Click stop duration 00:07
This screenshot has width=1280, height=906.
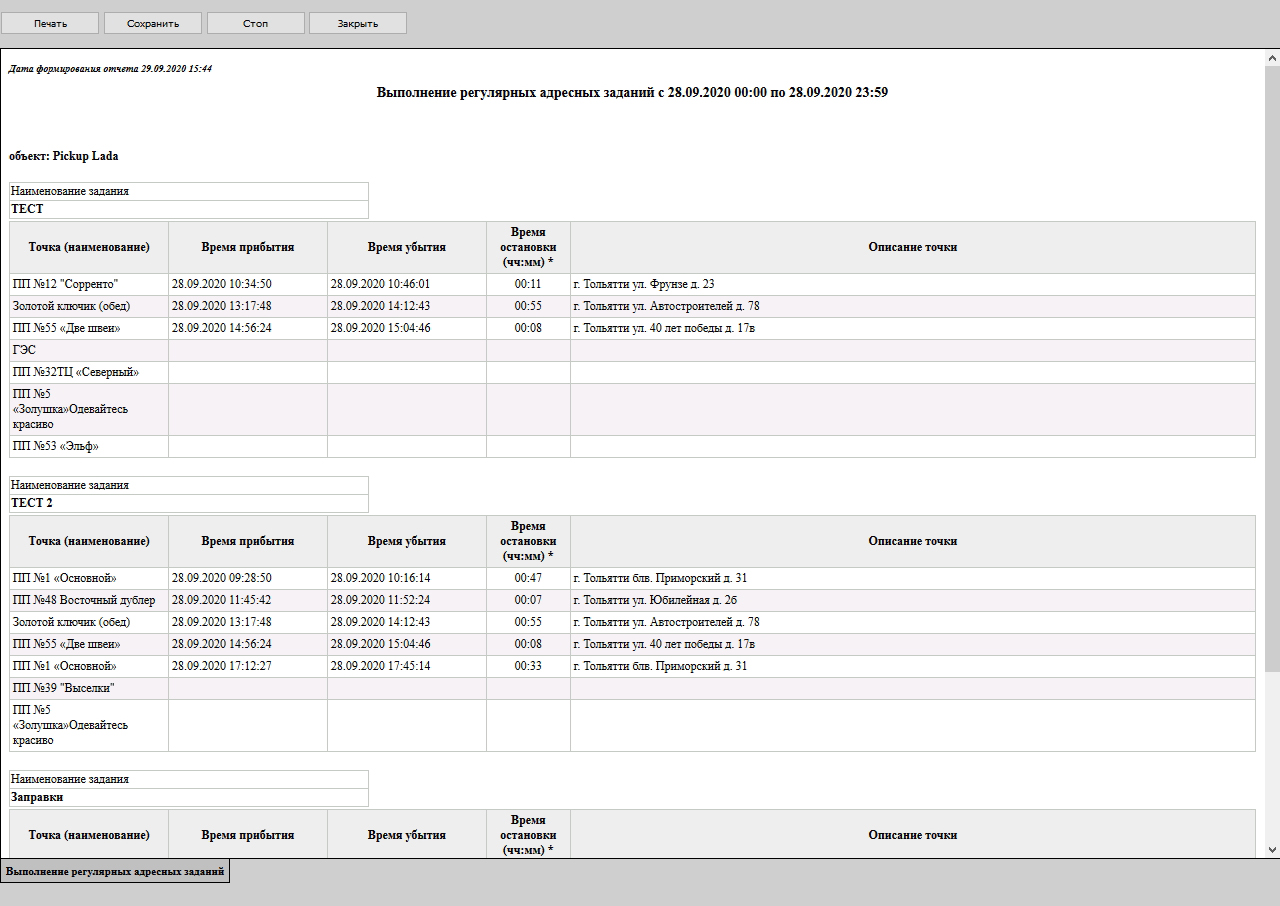(528, 600)
